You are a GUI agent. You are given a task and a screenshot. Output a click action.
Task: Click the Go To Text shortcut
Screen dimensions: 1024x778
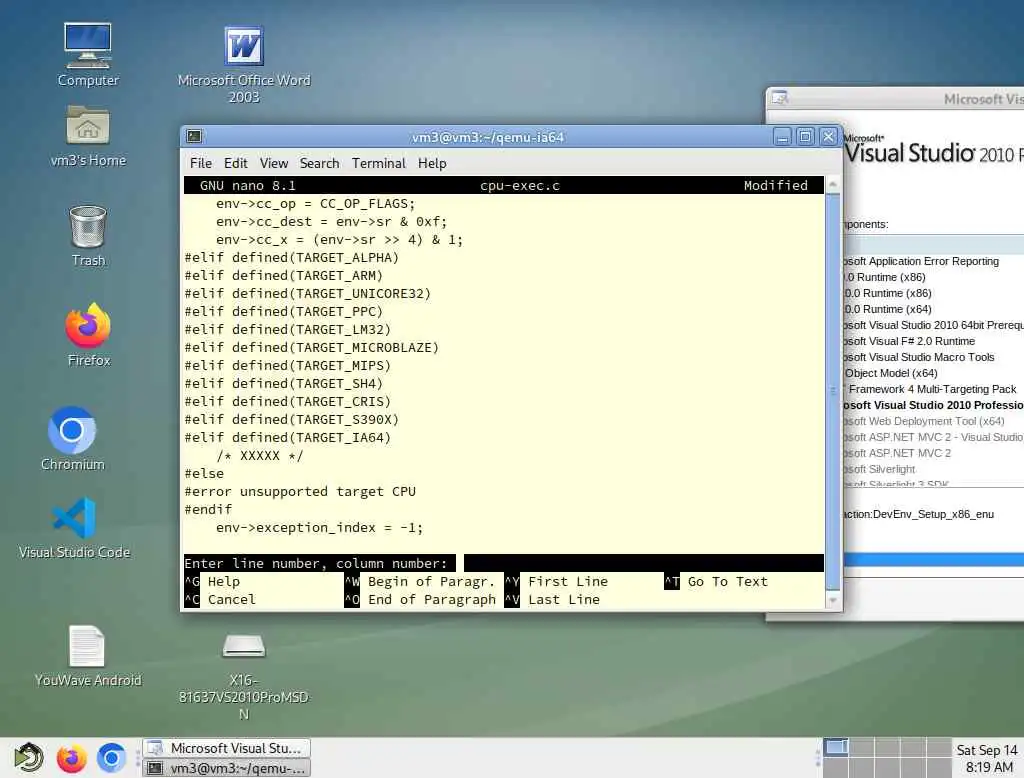click(x=716, y=581)
